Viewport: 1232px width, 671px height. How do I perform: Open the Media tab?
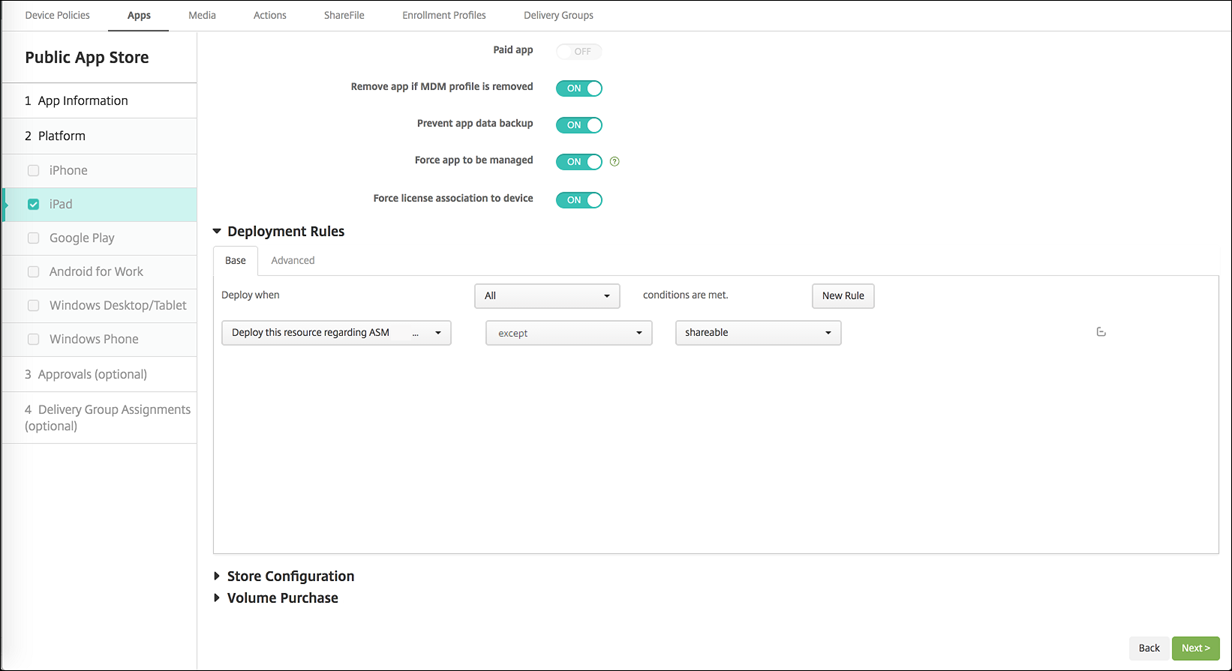tap(202, 15)
